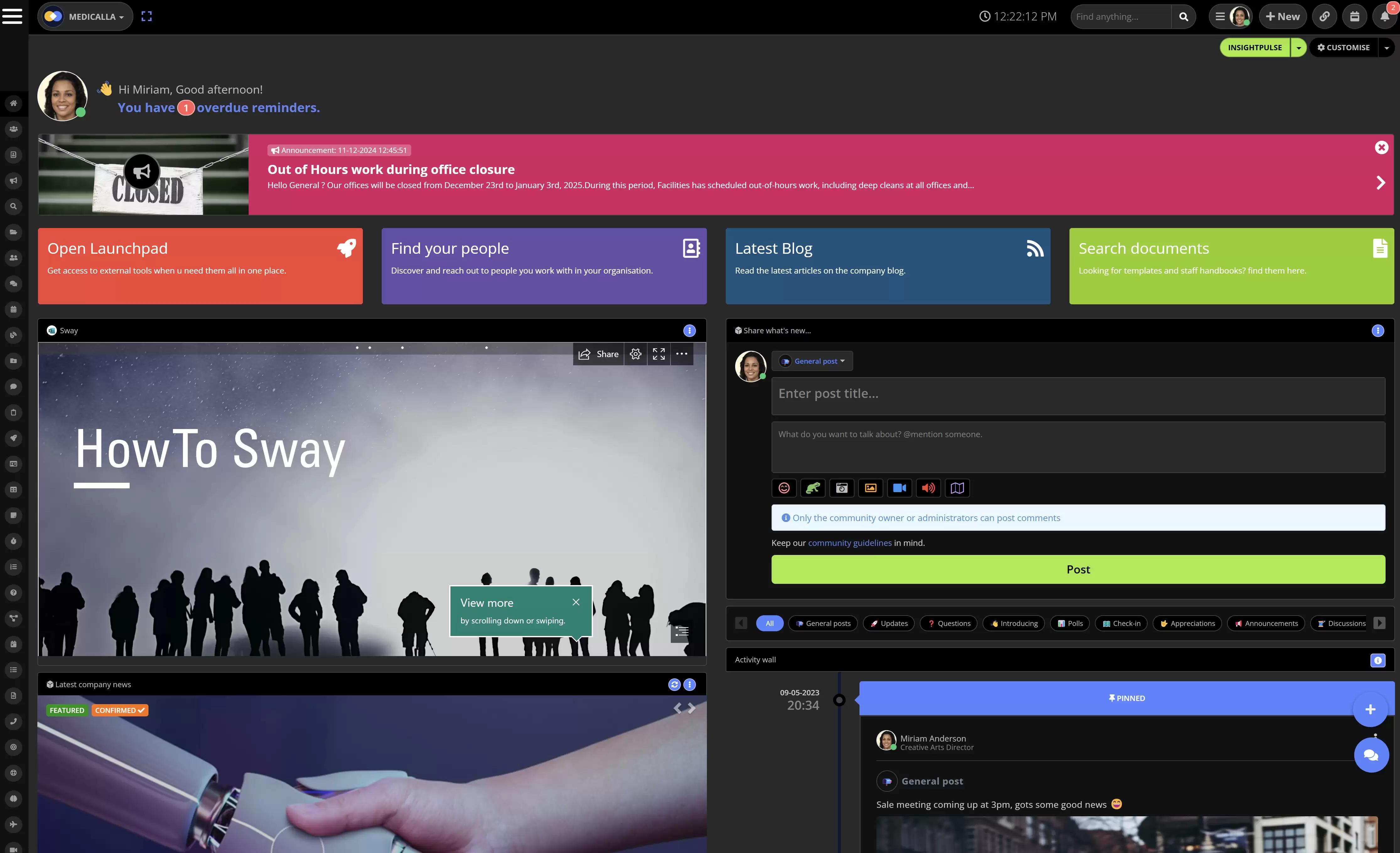
Task: Click the INSIGHTPULSE button
Action: (1255, 48)
